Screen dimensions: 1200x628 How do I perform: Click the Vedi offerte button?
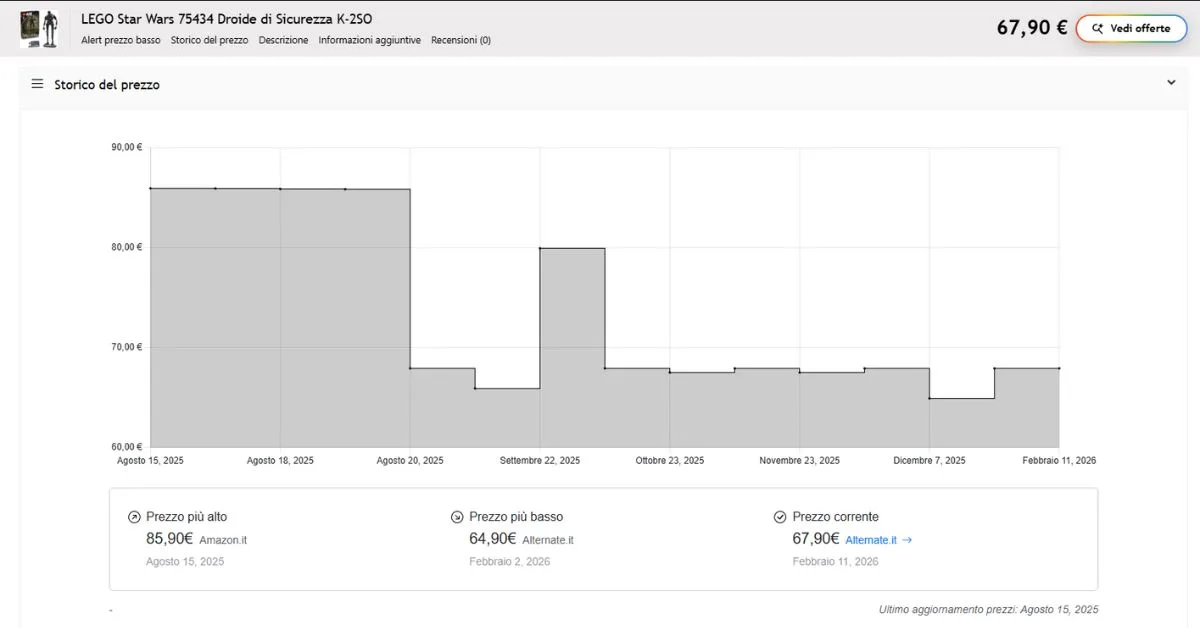[1133, 28]
